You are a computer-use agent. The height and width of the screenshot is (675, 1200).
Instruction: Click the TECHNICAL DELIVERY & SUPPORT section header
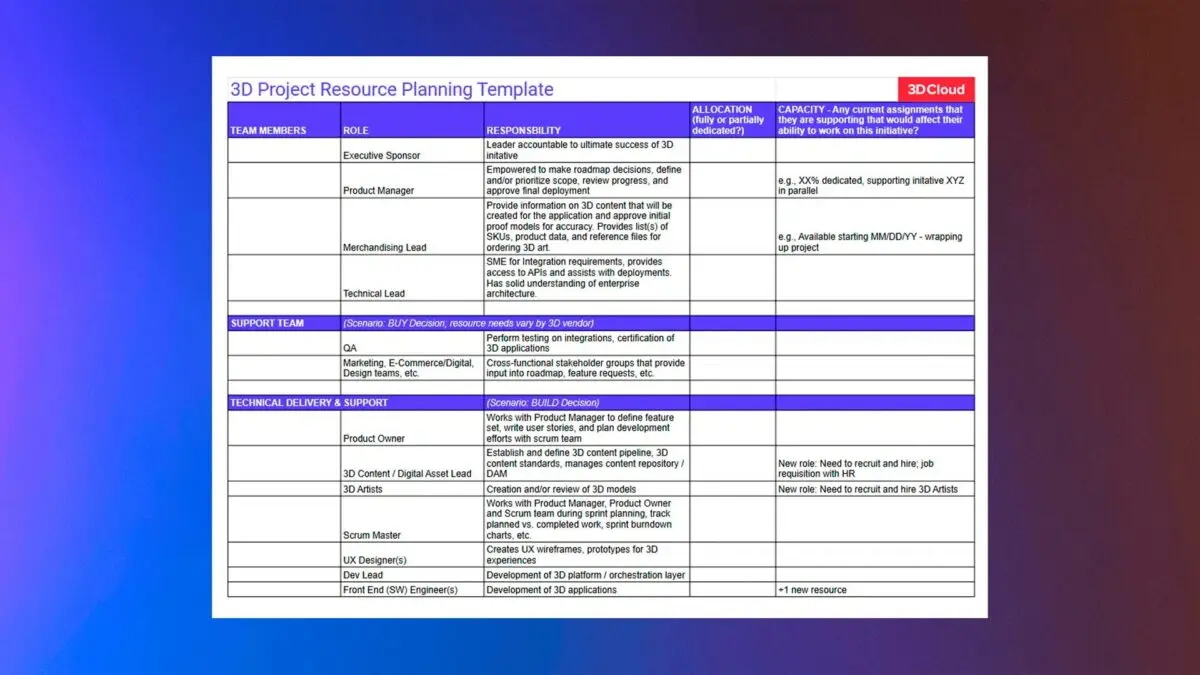coord(309,403)
